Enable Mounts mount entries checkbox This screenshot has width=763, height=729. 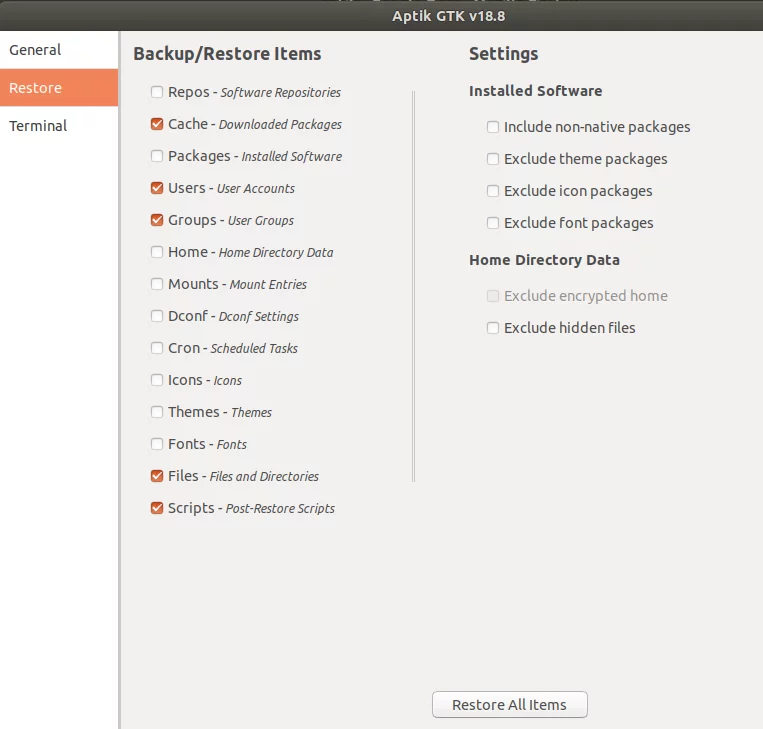click(x=157, y=284)
